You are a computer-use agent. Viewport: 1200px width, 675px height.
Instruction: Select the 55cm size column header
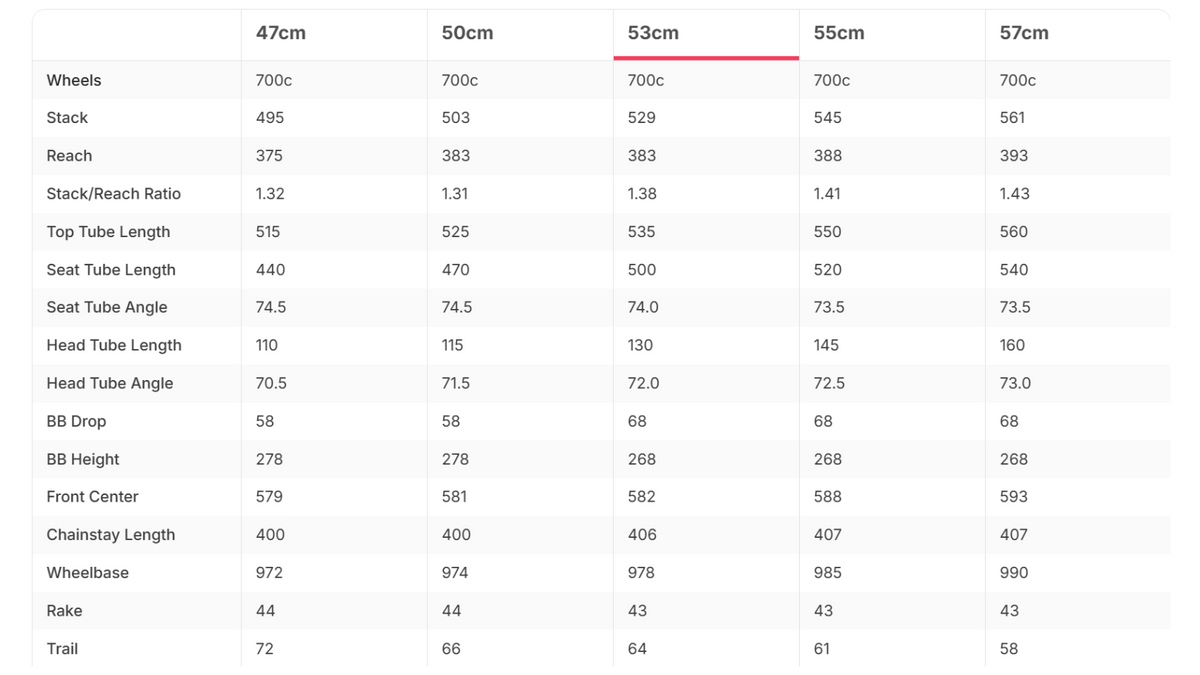pyautogui.click(x=839, y=33)
